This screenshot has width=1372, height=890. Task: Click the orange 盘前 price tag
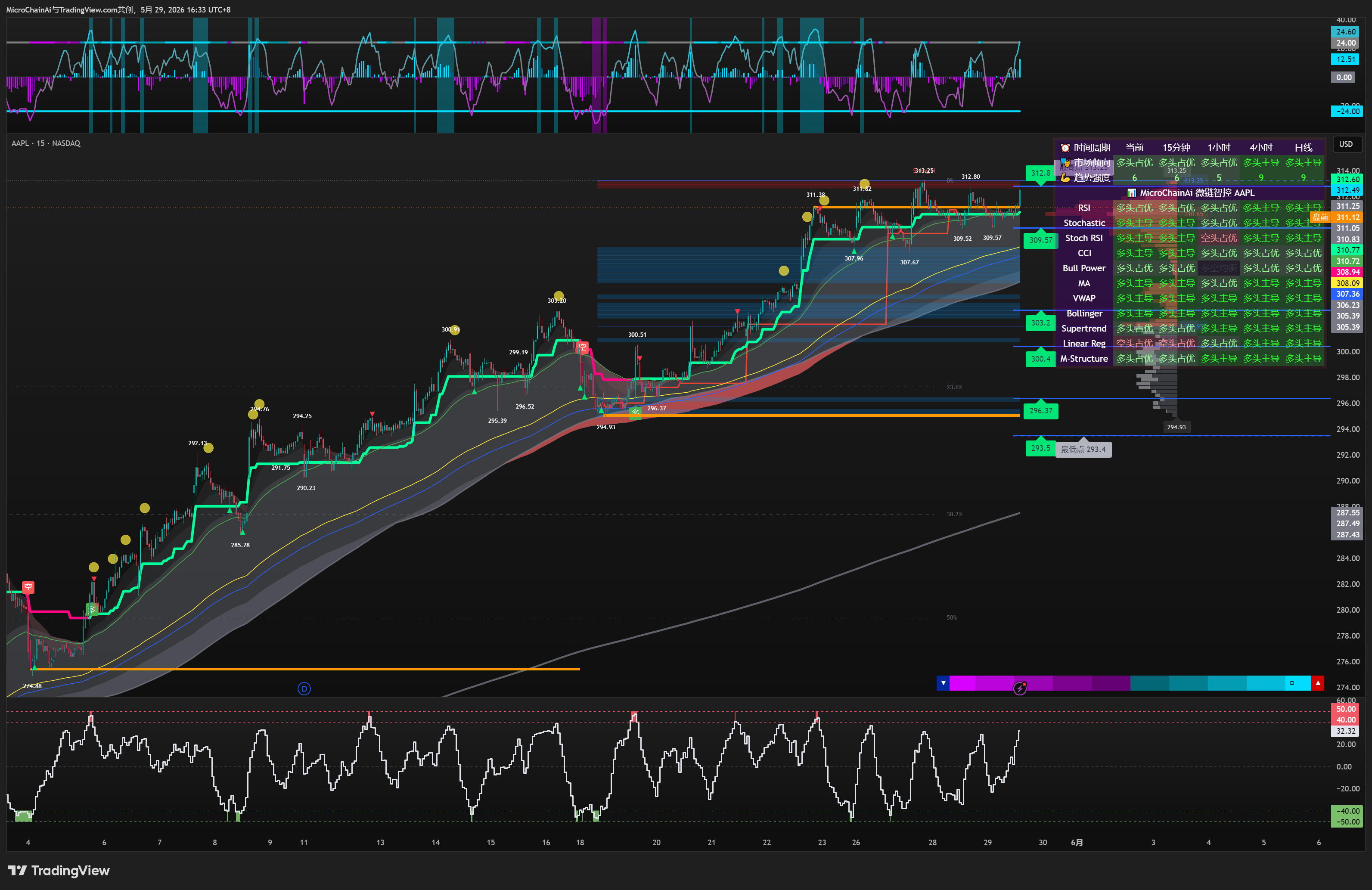pyautogui.click(x=1319, y=217)
